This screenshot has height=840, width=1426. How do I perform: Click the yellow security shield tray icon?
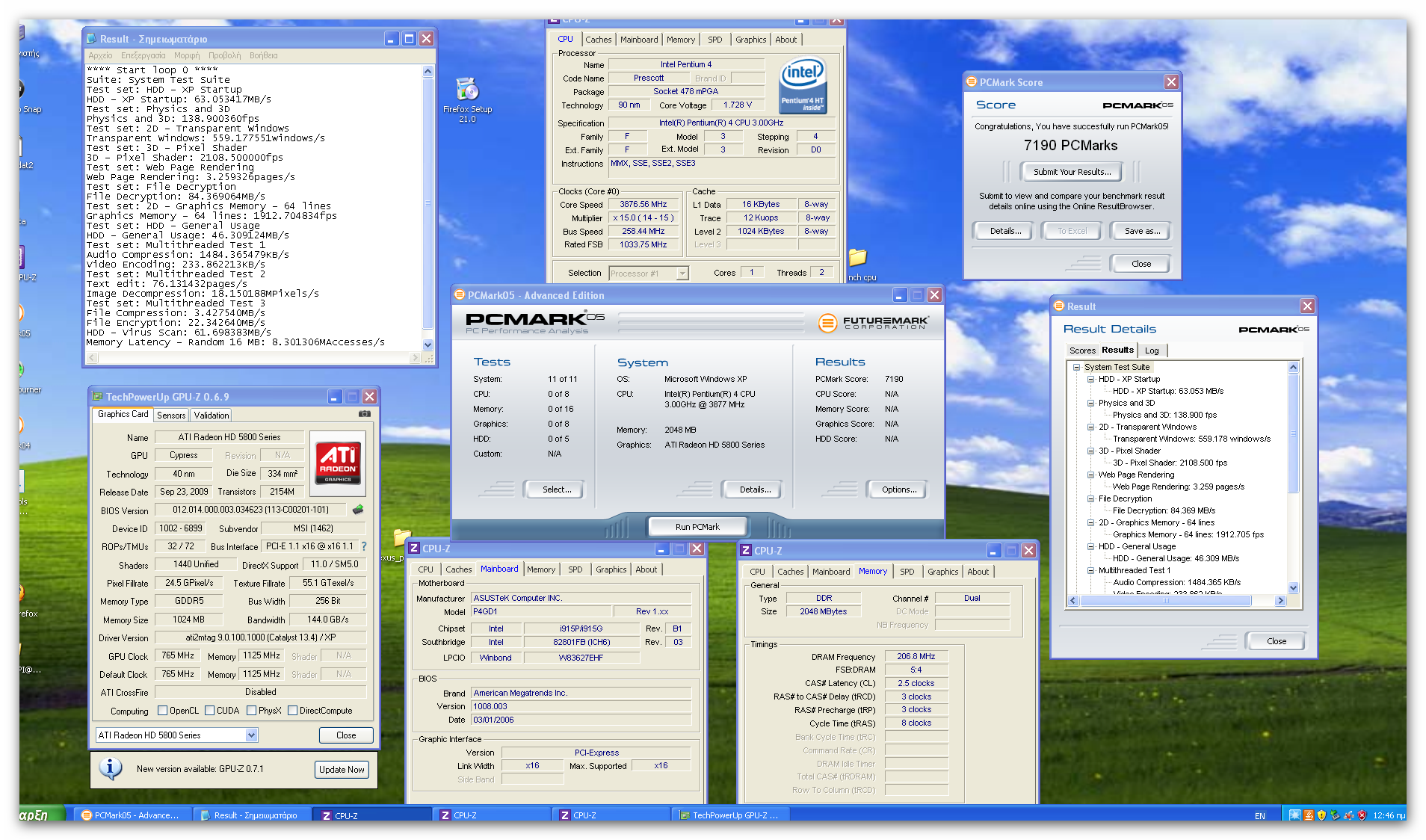(x=1321, y=815)
